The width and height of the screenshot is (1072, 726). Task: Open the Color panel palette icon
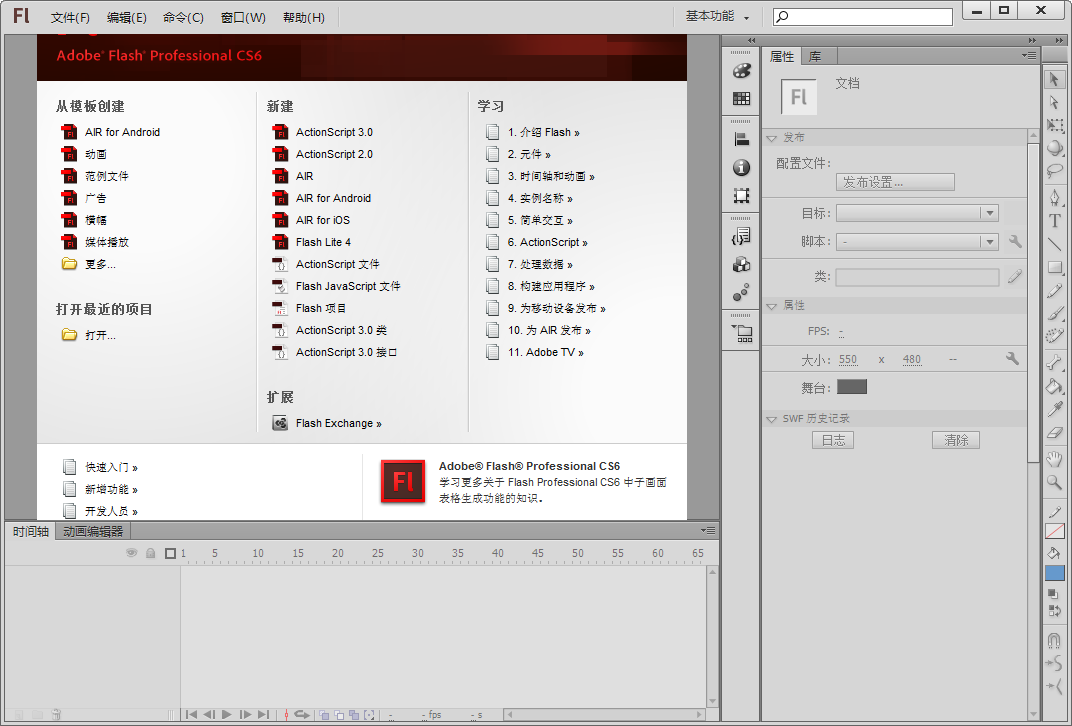point(741,71)
